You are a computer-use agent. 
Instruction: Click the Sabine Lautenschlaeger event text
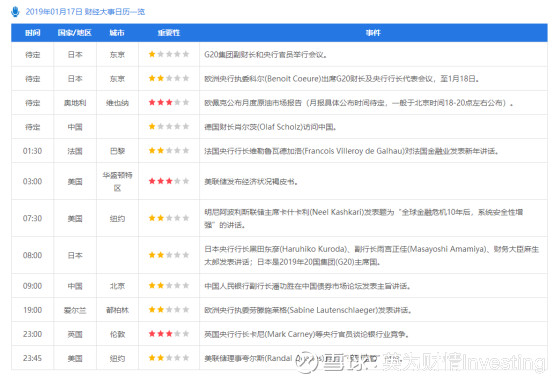[308, 310]
